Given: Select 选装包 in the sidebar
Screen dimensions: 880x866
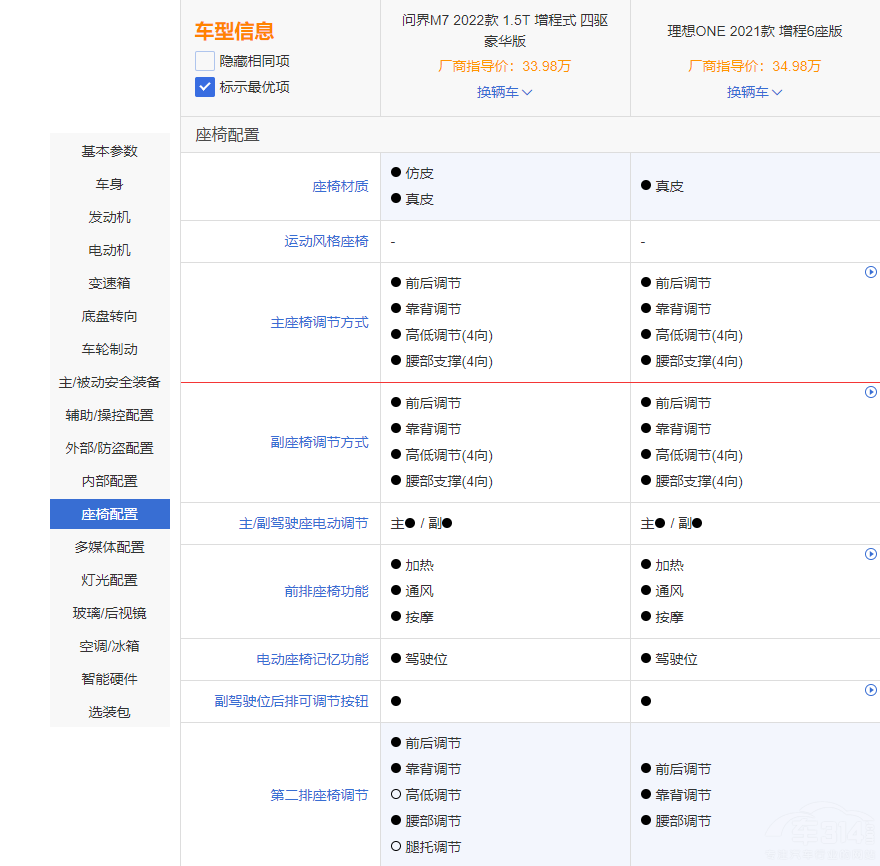Looking at the screenshot, I should pos(110,712).
